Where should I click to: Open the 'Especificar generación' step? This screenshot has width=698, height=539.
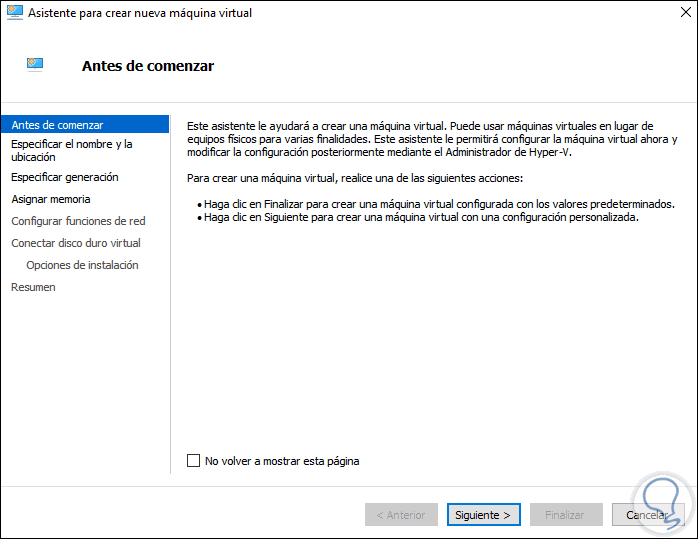click(65, 177)
